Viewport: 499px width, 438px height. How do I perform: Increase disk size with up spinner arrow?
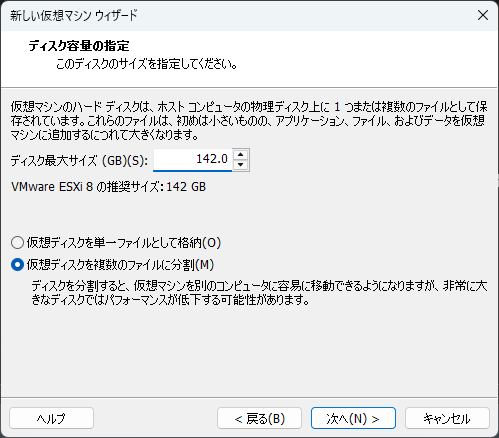240,155
